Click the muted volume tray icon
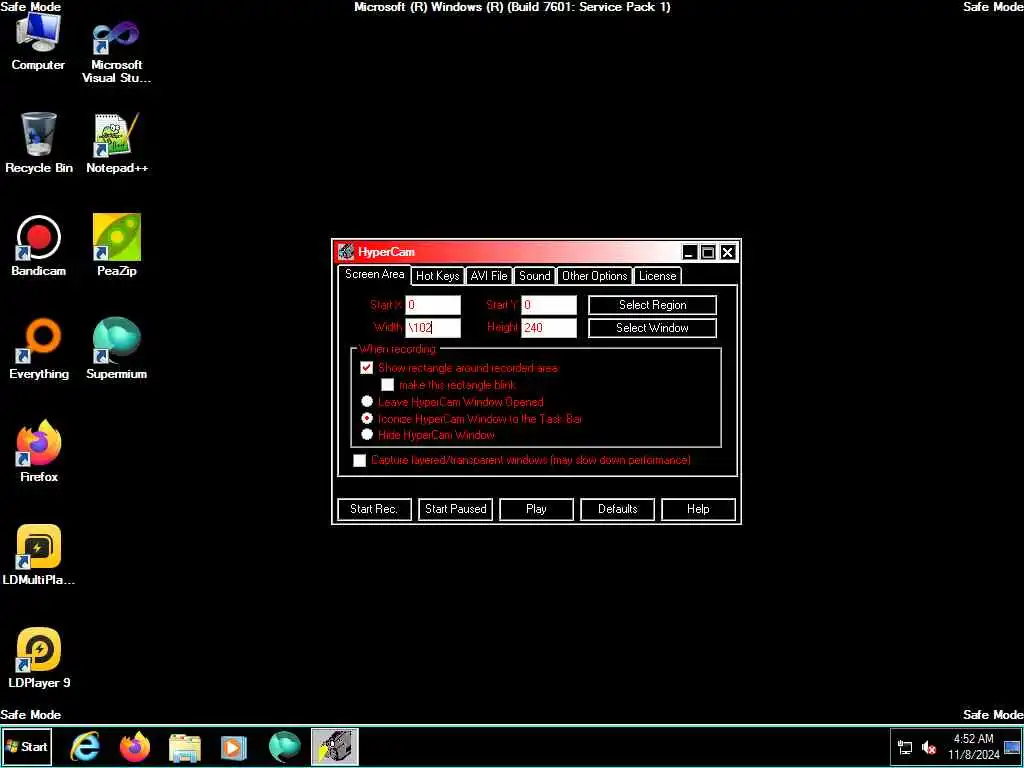The image size is (1024, 768). pyautogui.click(x=929, y=747)
